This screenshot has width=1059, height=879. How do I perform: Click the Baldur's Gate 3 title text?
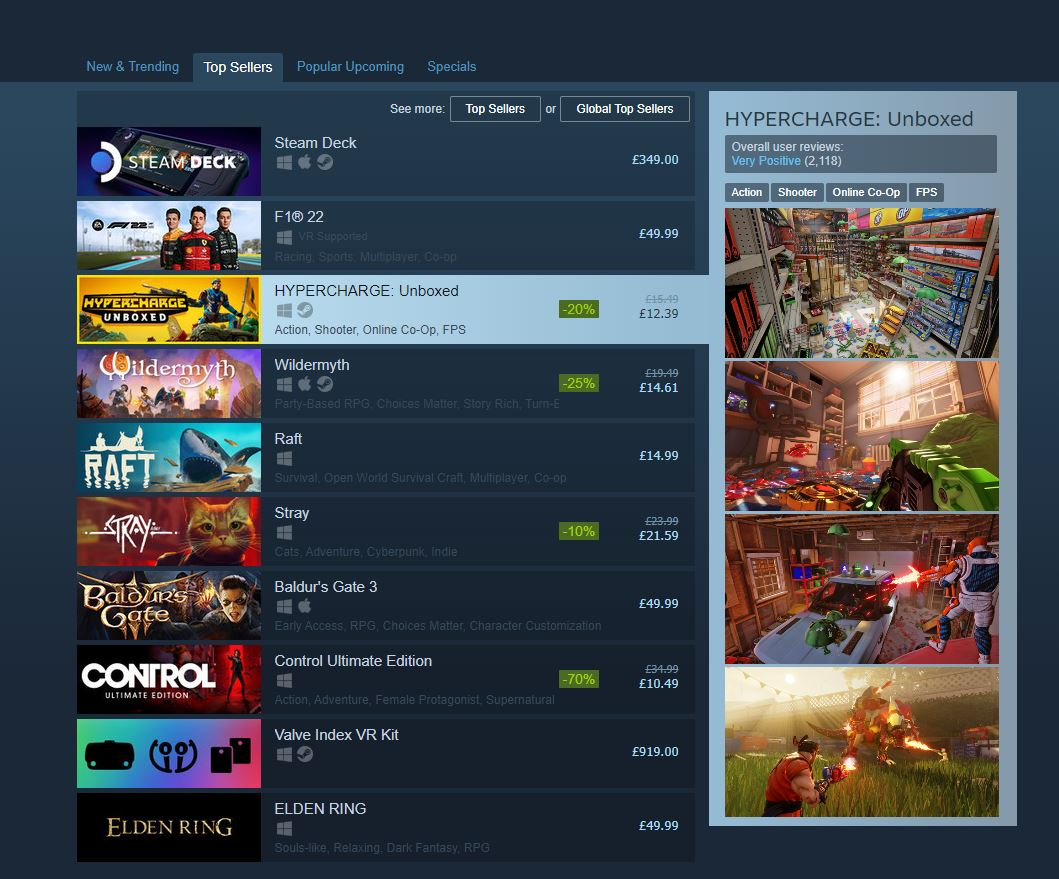pos(326,587)
